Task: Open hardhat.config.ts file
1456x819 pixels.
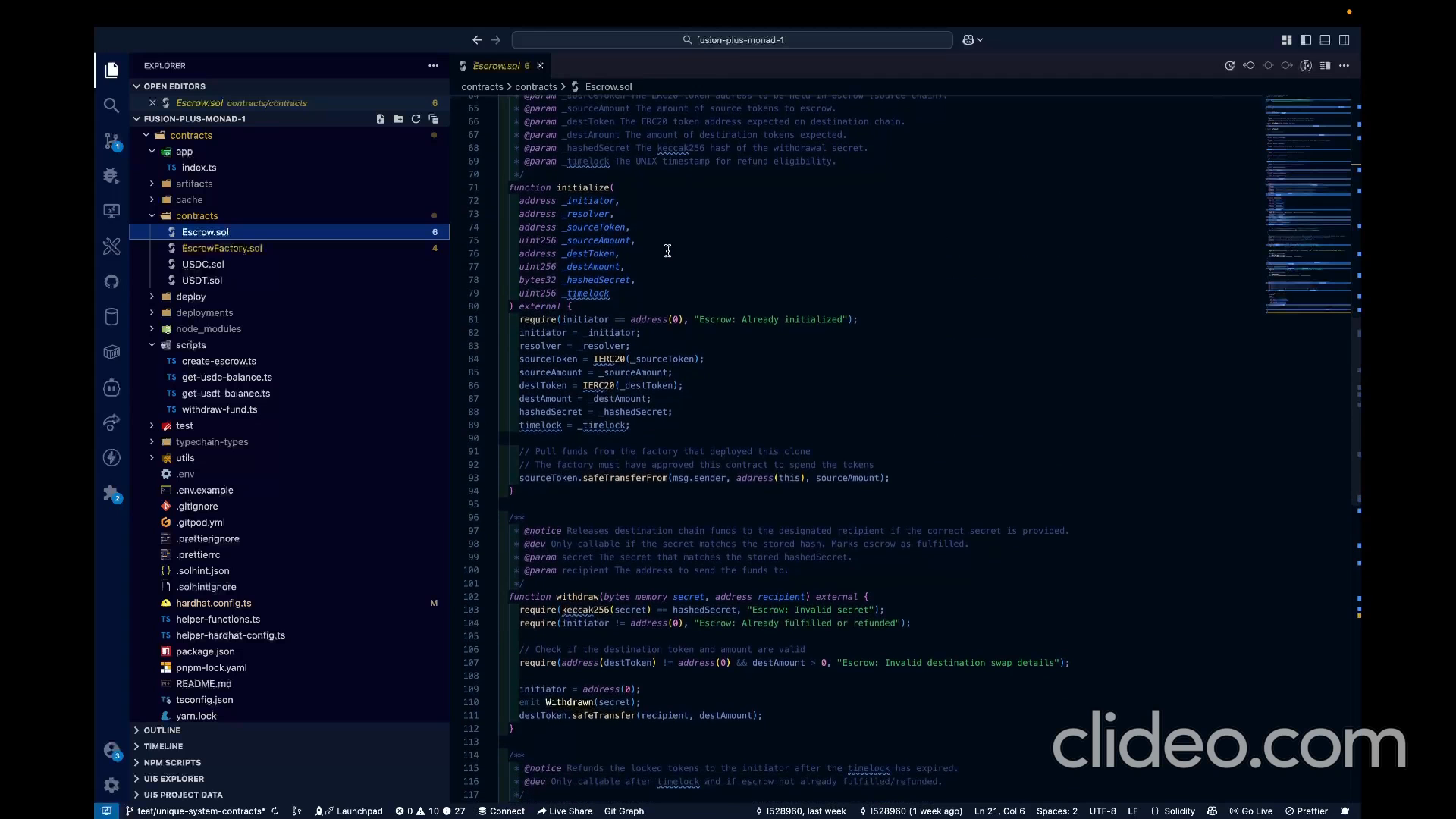Action: coord(213,604)
